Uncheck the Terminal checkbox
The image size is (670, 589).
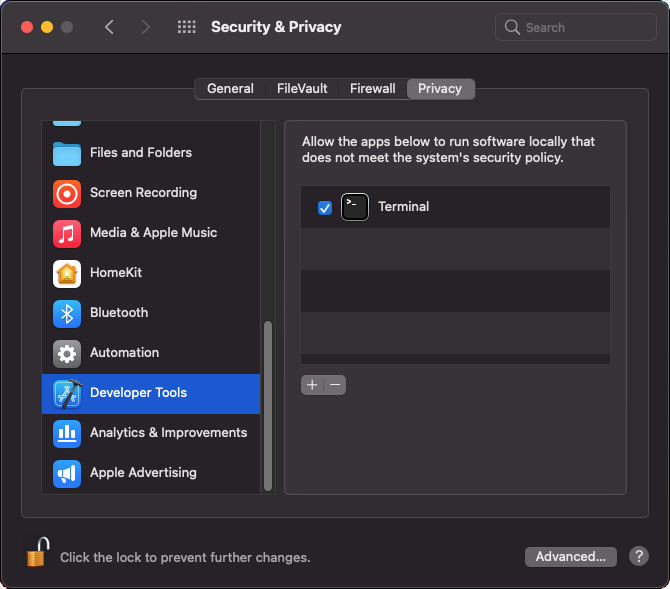click(x=325, y=208)
